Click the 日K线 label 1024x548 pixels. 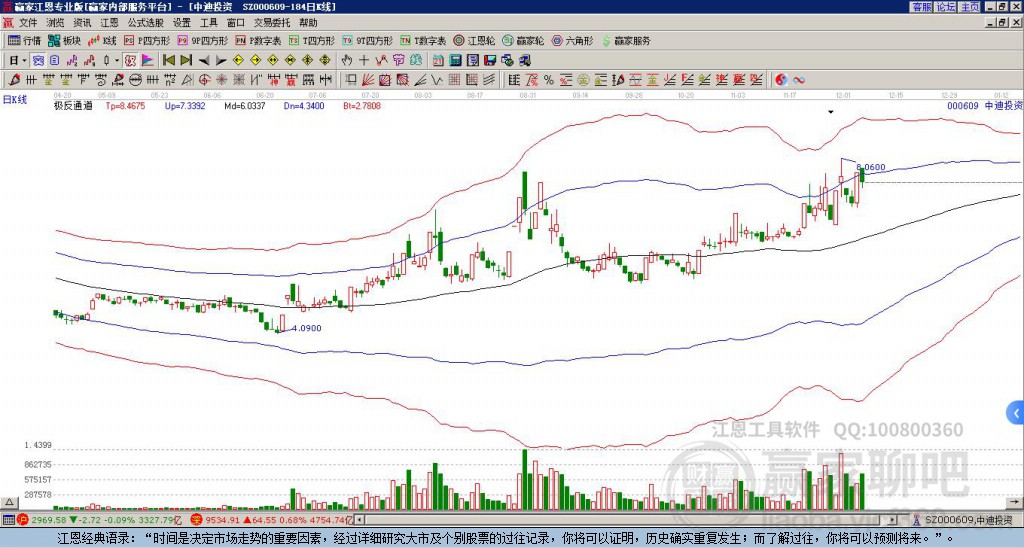(x=15, y=99)
